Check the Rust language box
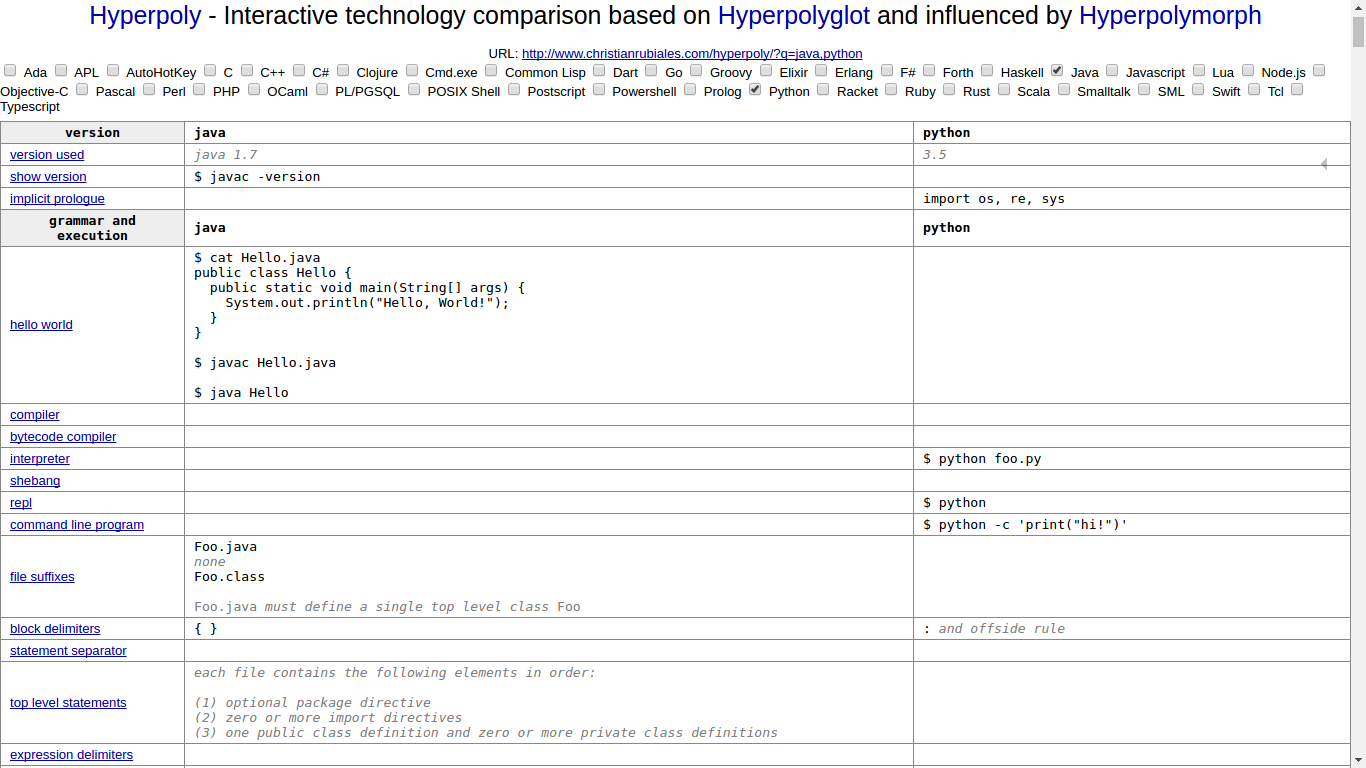This screenshot has width=1366, height=768. pos(950,89)
